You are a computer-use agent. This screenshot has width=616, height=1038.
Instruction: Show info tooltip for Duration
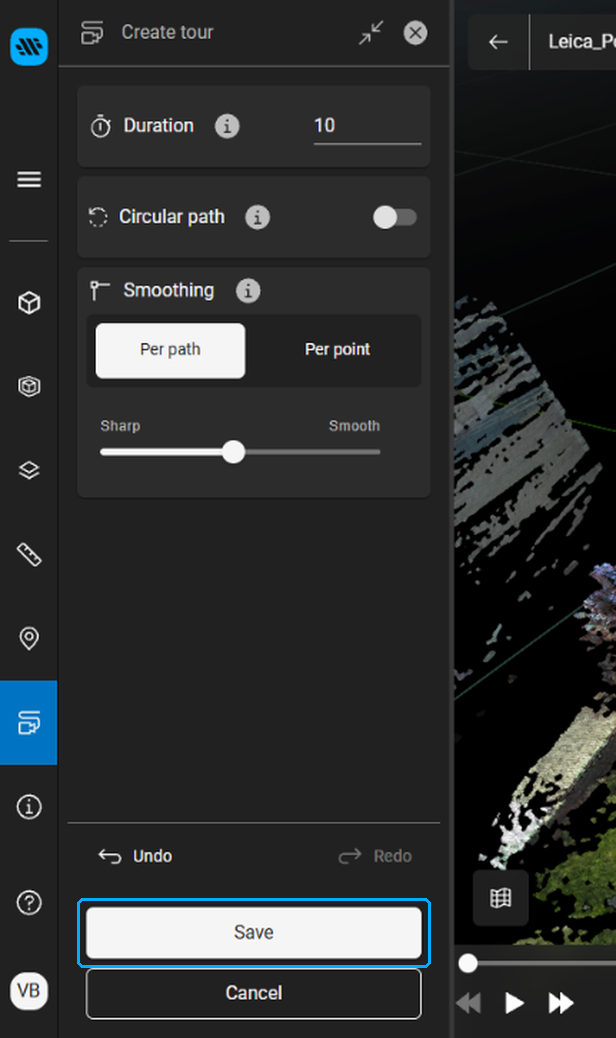227,126
